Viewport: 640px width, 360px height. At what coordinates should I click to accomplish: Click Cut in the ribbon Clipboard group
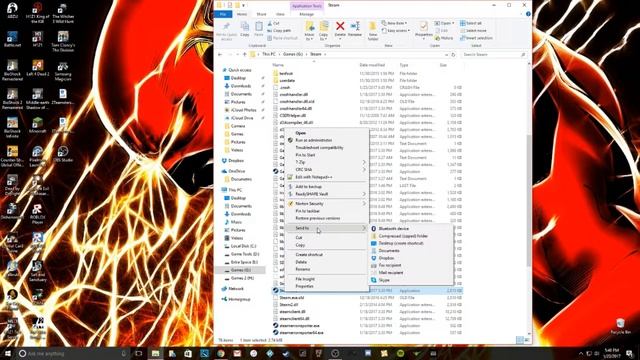click(x=273, y=23)
